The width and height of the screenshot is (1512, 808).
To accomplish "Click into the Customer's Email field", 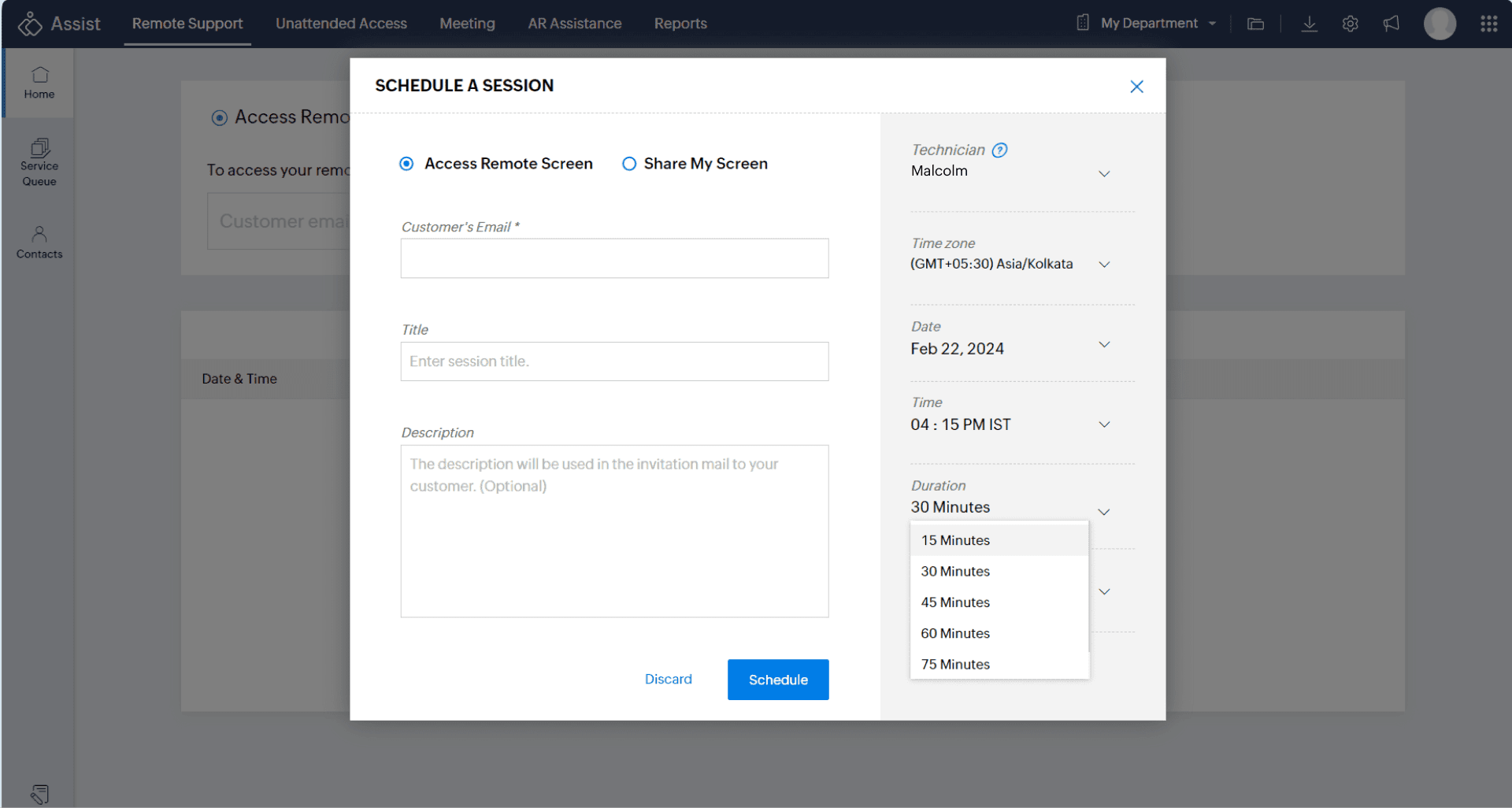I will pyautogui.click(x=614, y=258).
